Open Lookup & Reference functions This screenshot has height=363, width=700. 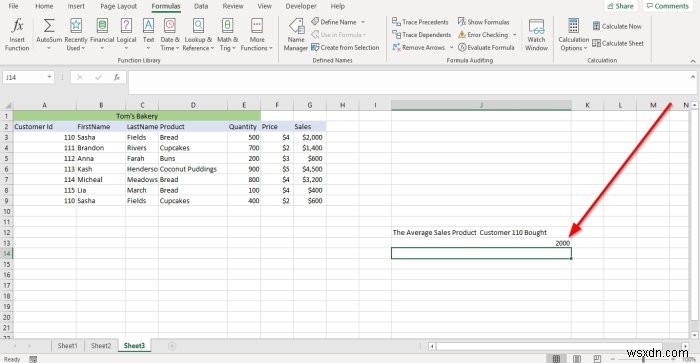tap(198, 35)
